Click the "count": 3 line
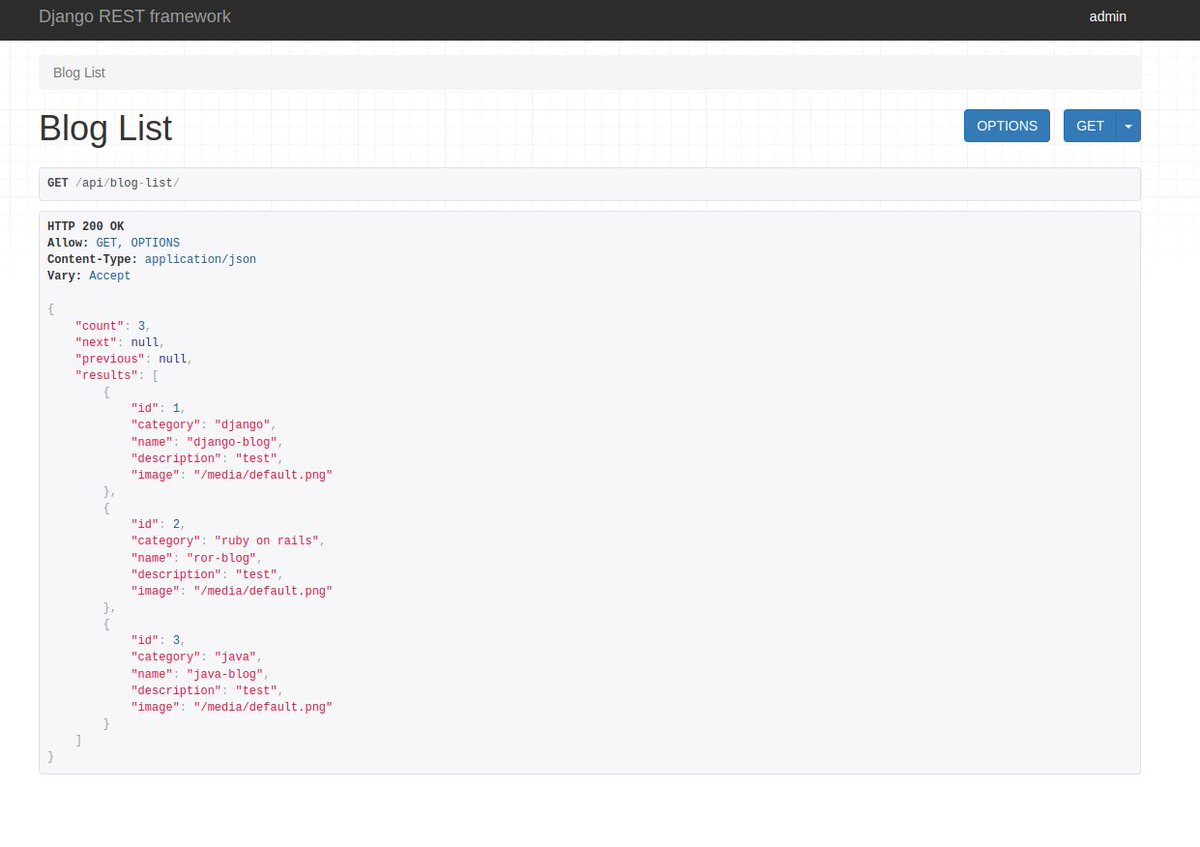This screenshot has height=847, width=1200. click(113, 326)
